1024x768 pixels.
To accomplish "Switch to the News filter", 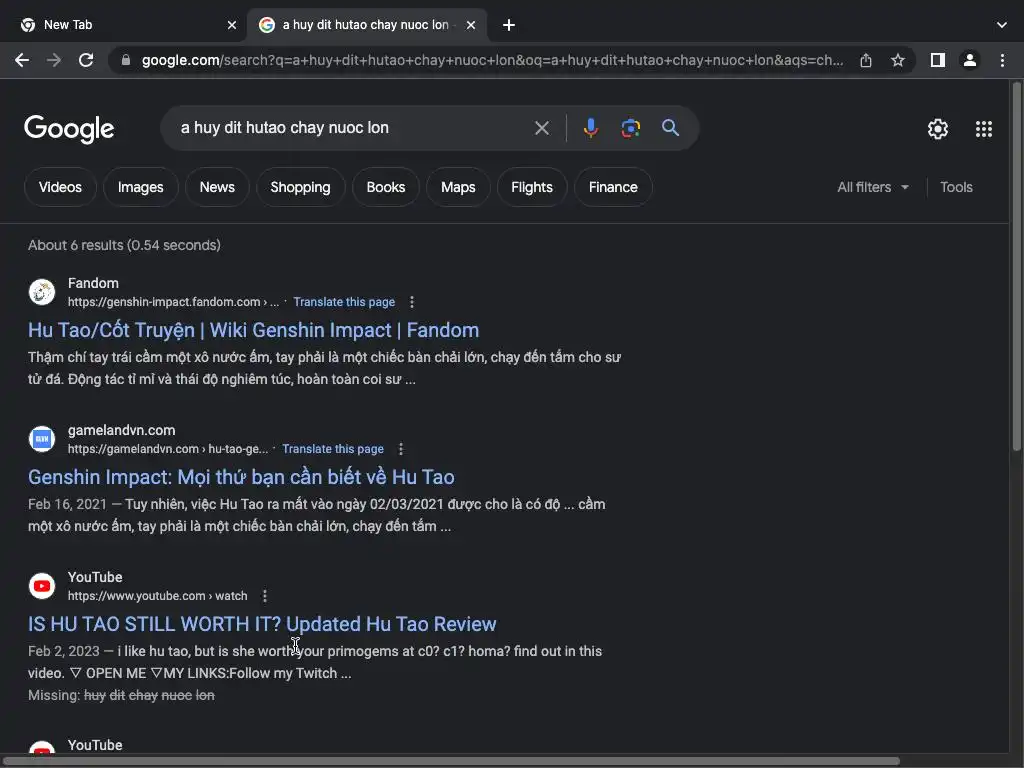I will (217, 187).
